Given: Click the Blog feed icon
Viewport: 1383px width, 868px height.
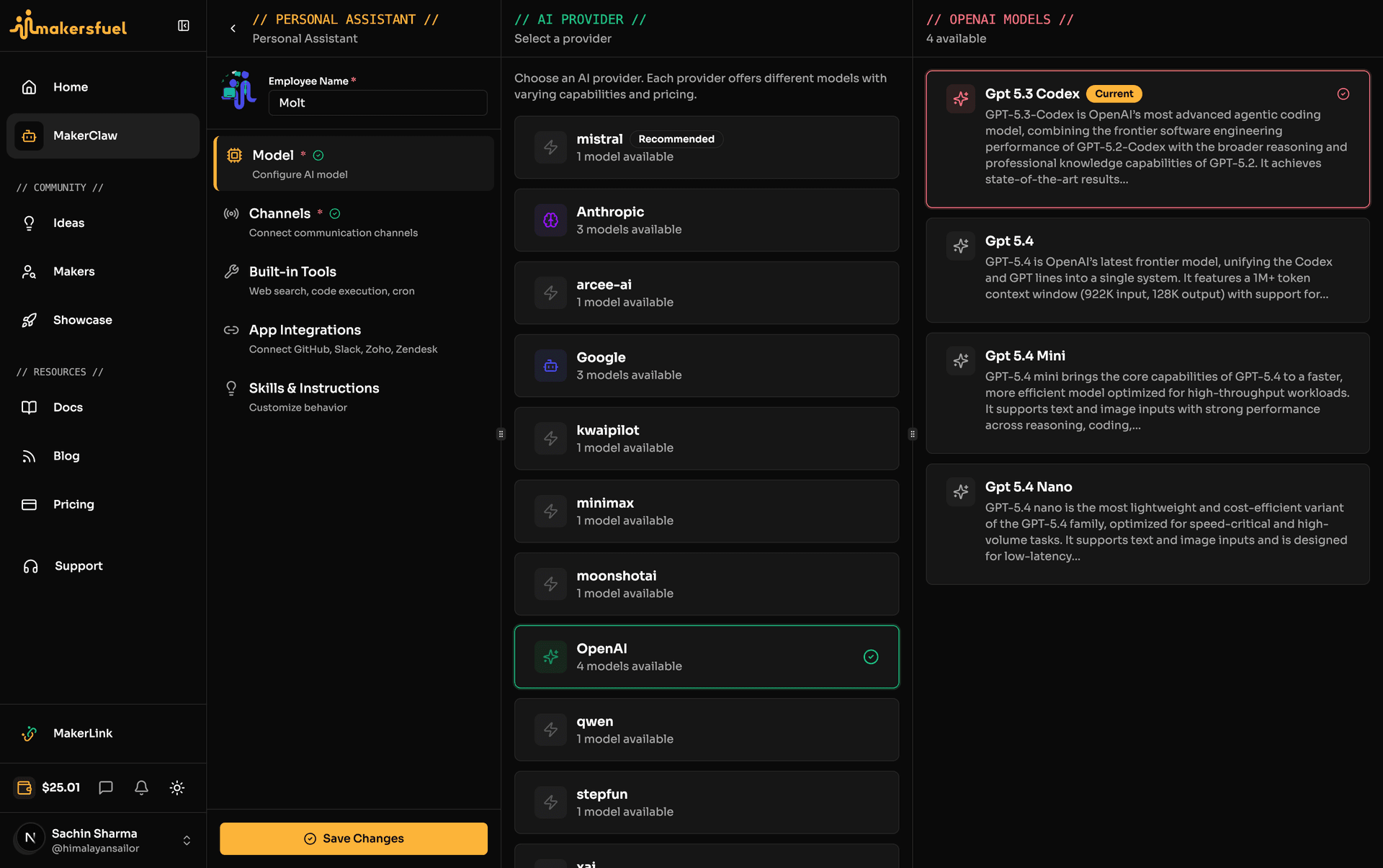Looking at the screenshot, I should 29,456.
